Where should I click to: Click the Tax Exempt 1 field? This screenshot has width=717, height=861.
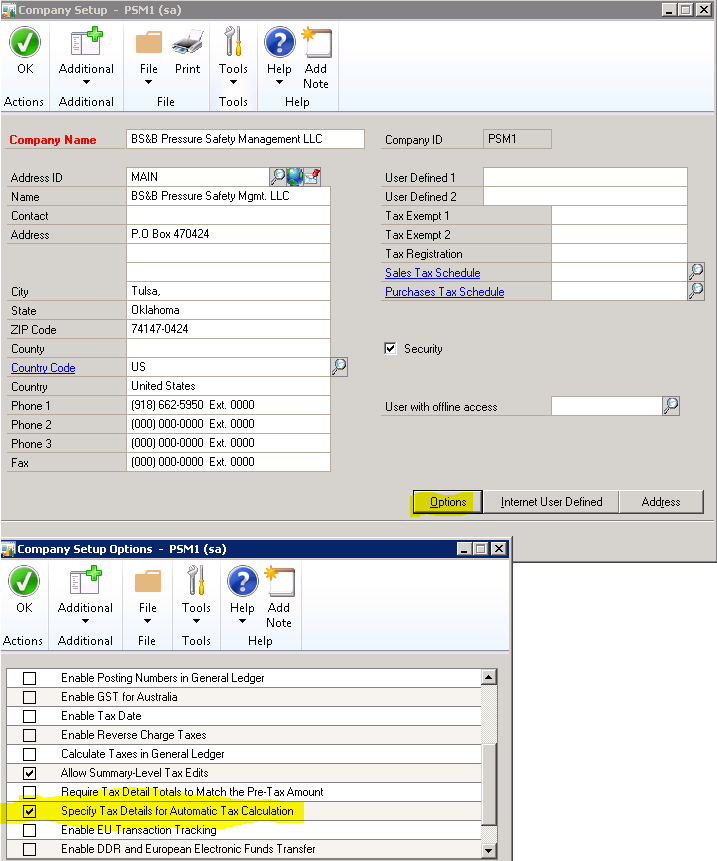tap(619, 215)
